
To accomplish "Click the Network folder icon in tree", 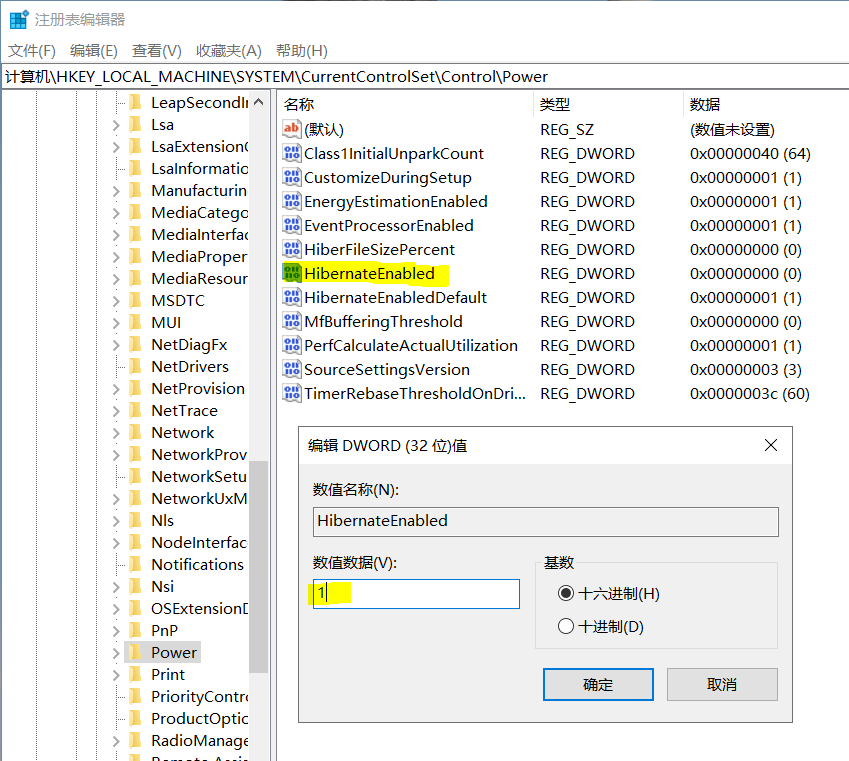I will (135, 432).
